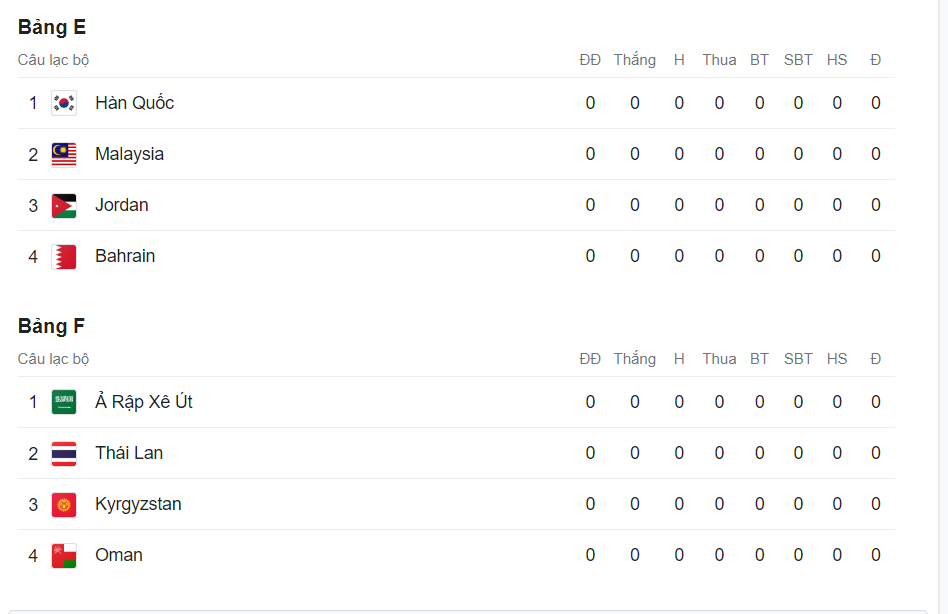
Task: Click the Bahrain flag icon
Action: [64, 256]
